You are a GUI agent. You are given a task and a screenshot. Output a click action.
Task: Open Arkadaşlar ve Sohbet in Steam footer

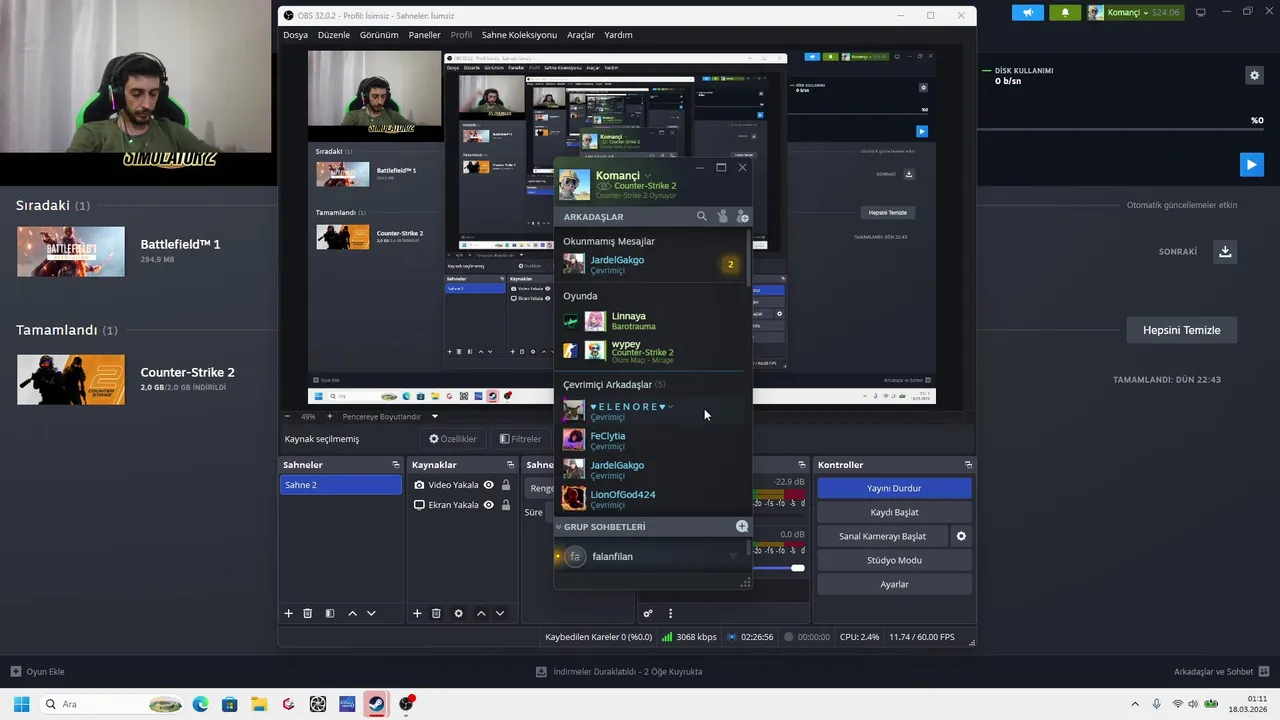(1221, 672)
